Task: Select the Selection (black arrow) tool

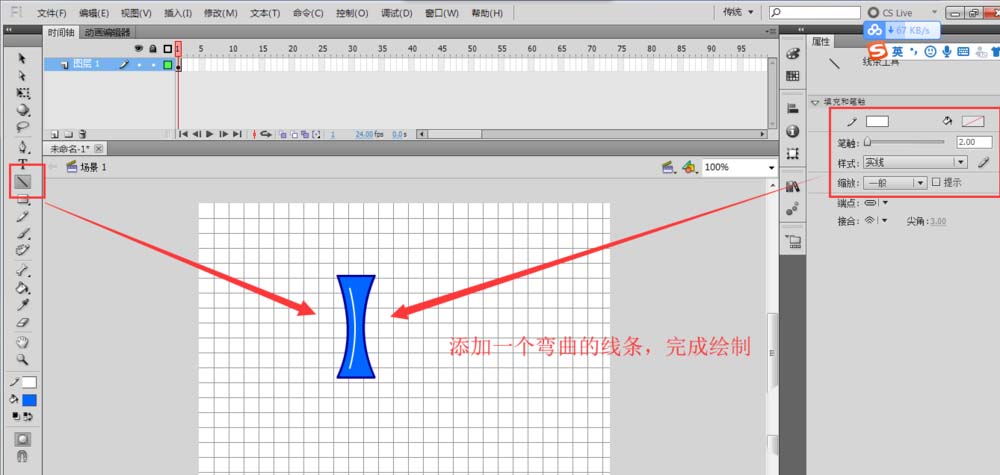Action: click(x=22, y=59)
